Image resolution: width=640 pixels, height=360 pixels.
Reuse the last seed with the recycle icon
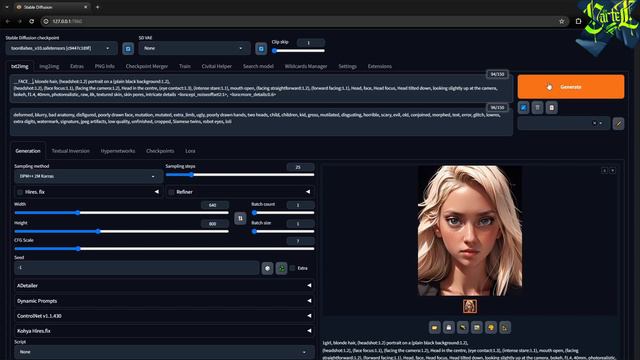[x=281, y=268]
